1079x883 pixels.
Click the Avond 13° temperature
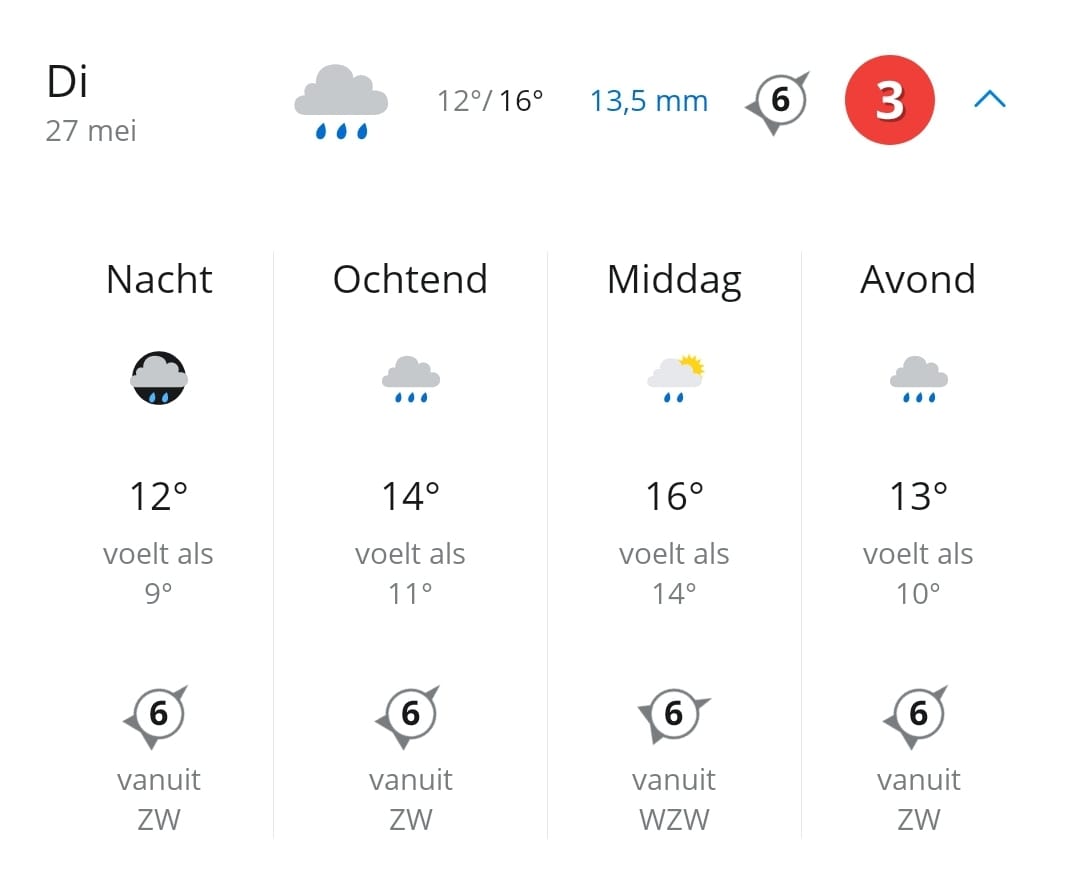coord(919,496)
